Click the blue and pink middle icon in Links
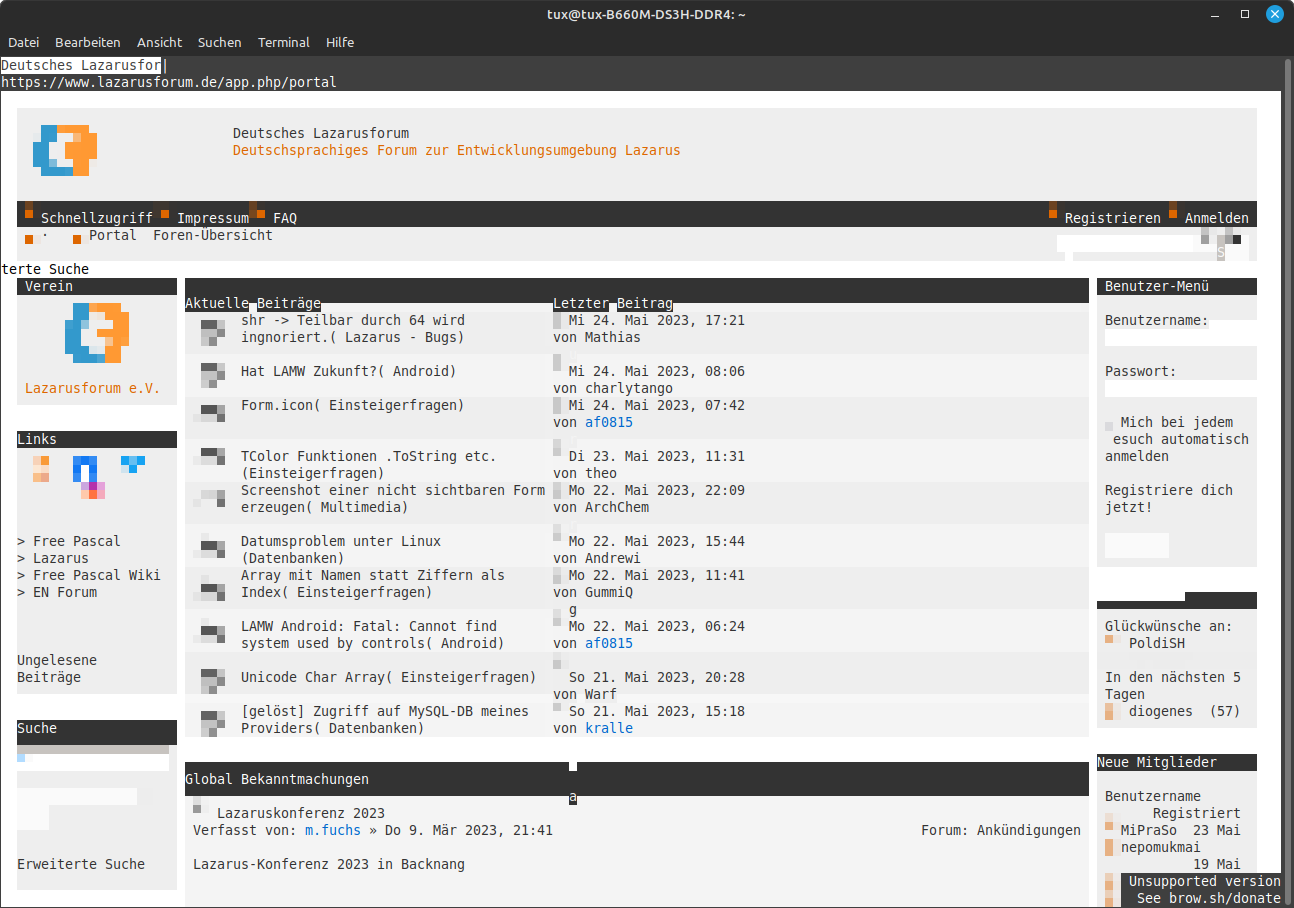1294x908 pixels. point(89,478)
